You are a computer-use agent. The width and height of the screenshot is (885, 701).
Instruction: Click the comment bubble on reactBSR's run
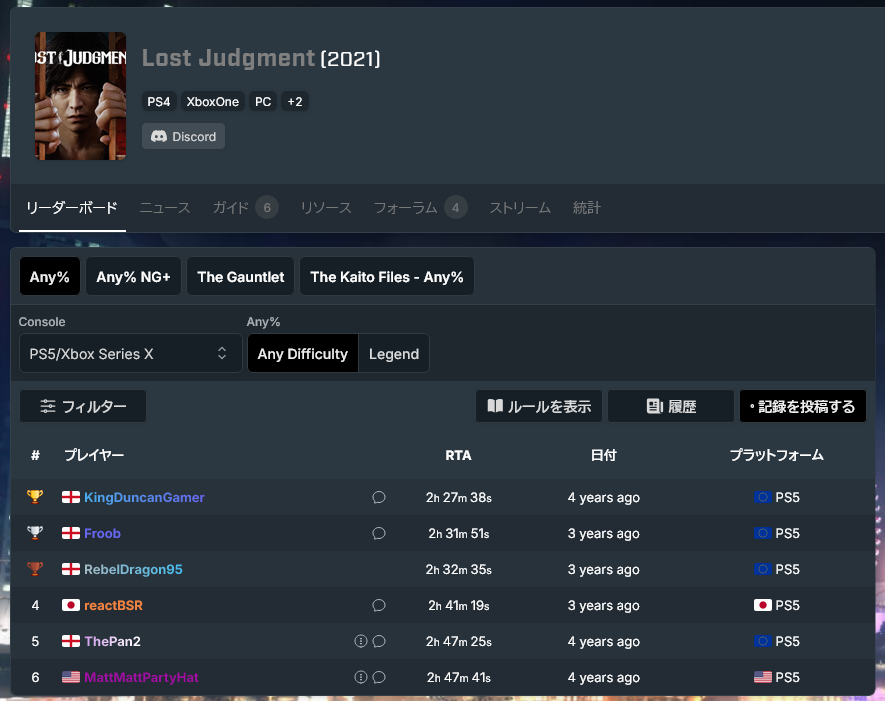click(x=379, y=605)
